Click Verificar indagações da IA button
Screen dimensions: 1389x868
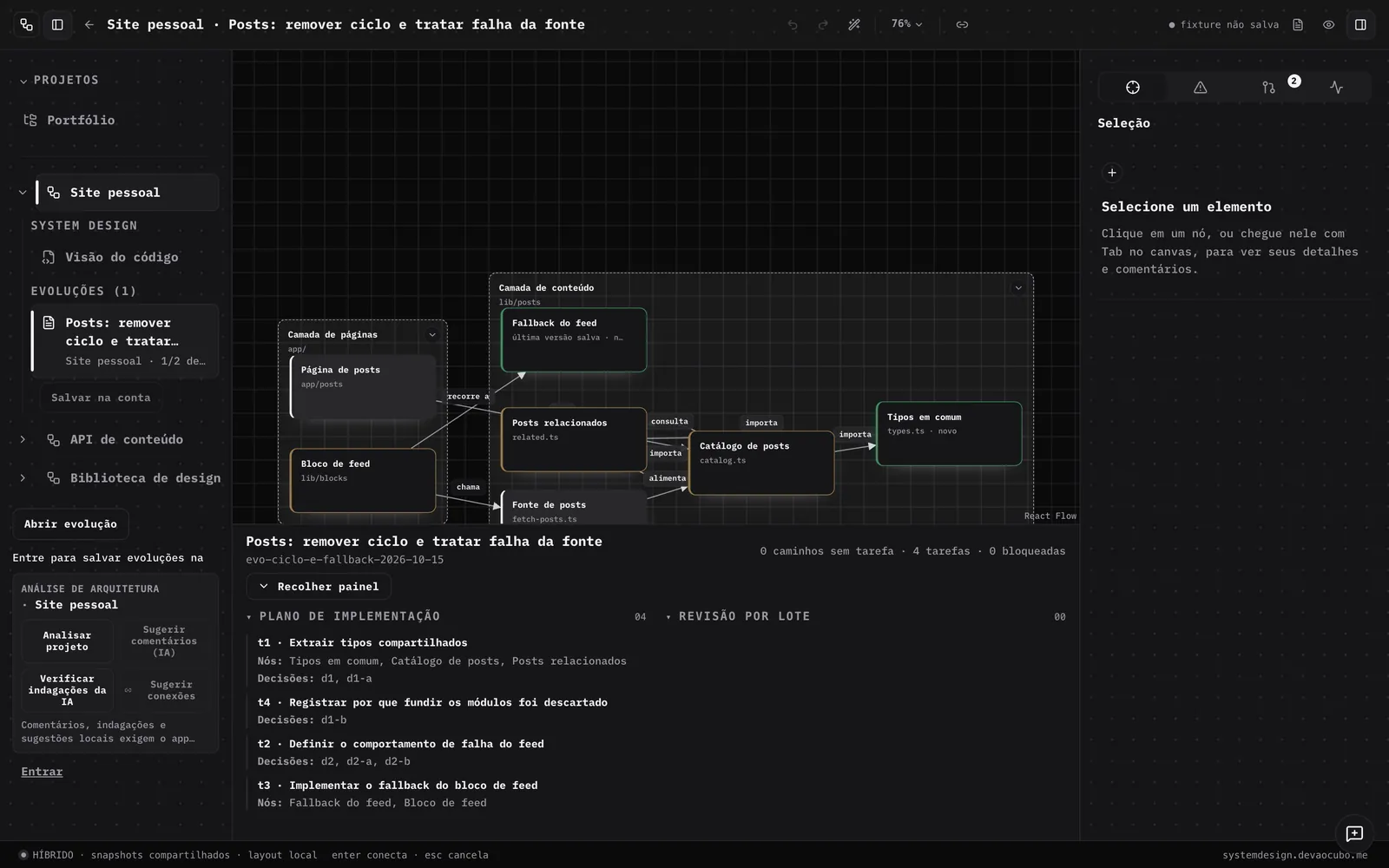point(67,690)
